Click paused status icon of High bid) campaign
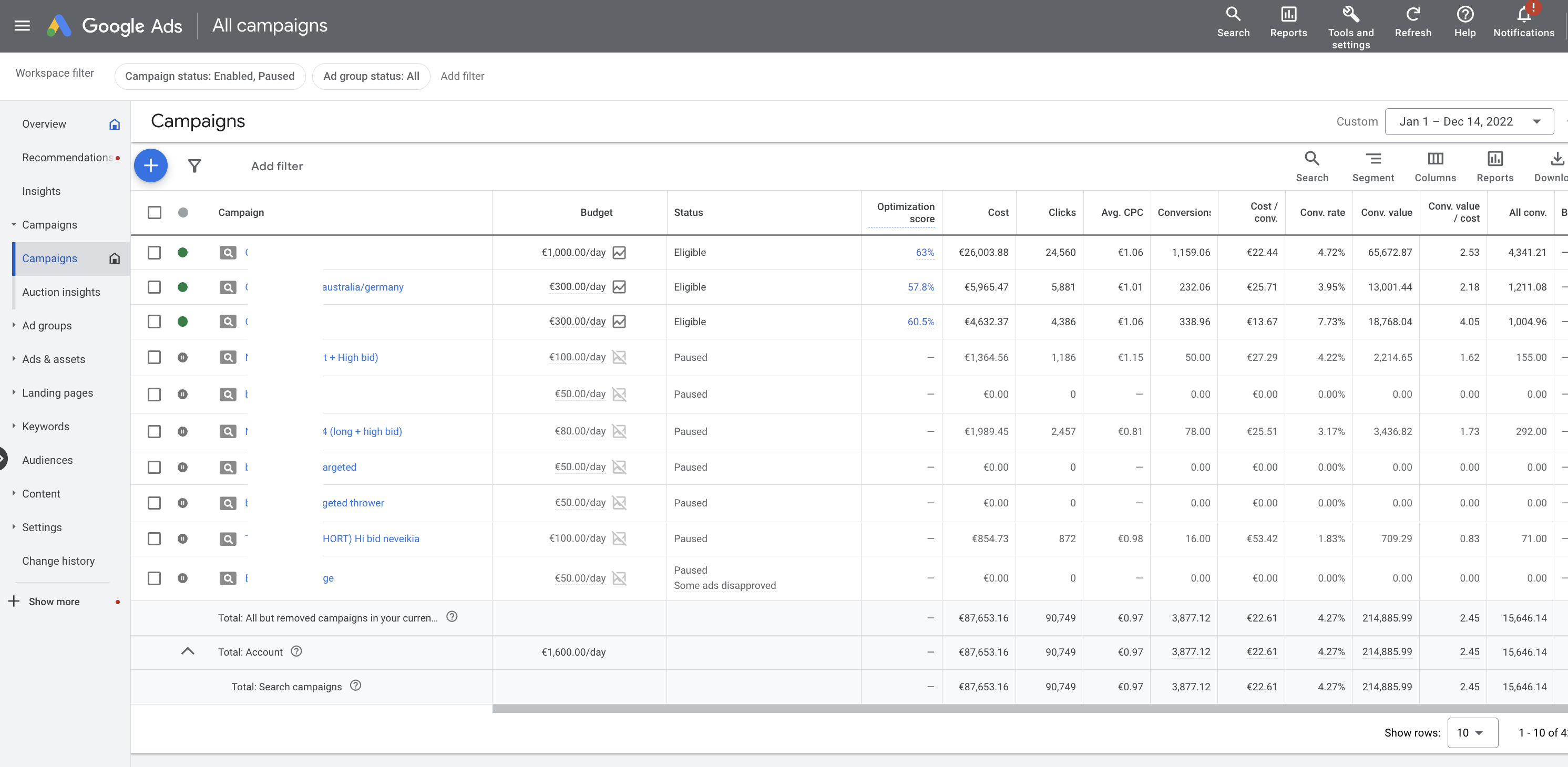The width and height of the screenshot is (1568, 767). [x=182, y=357]
